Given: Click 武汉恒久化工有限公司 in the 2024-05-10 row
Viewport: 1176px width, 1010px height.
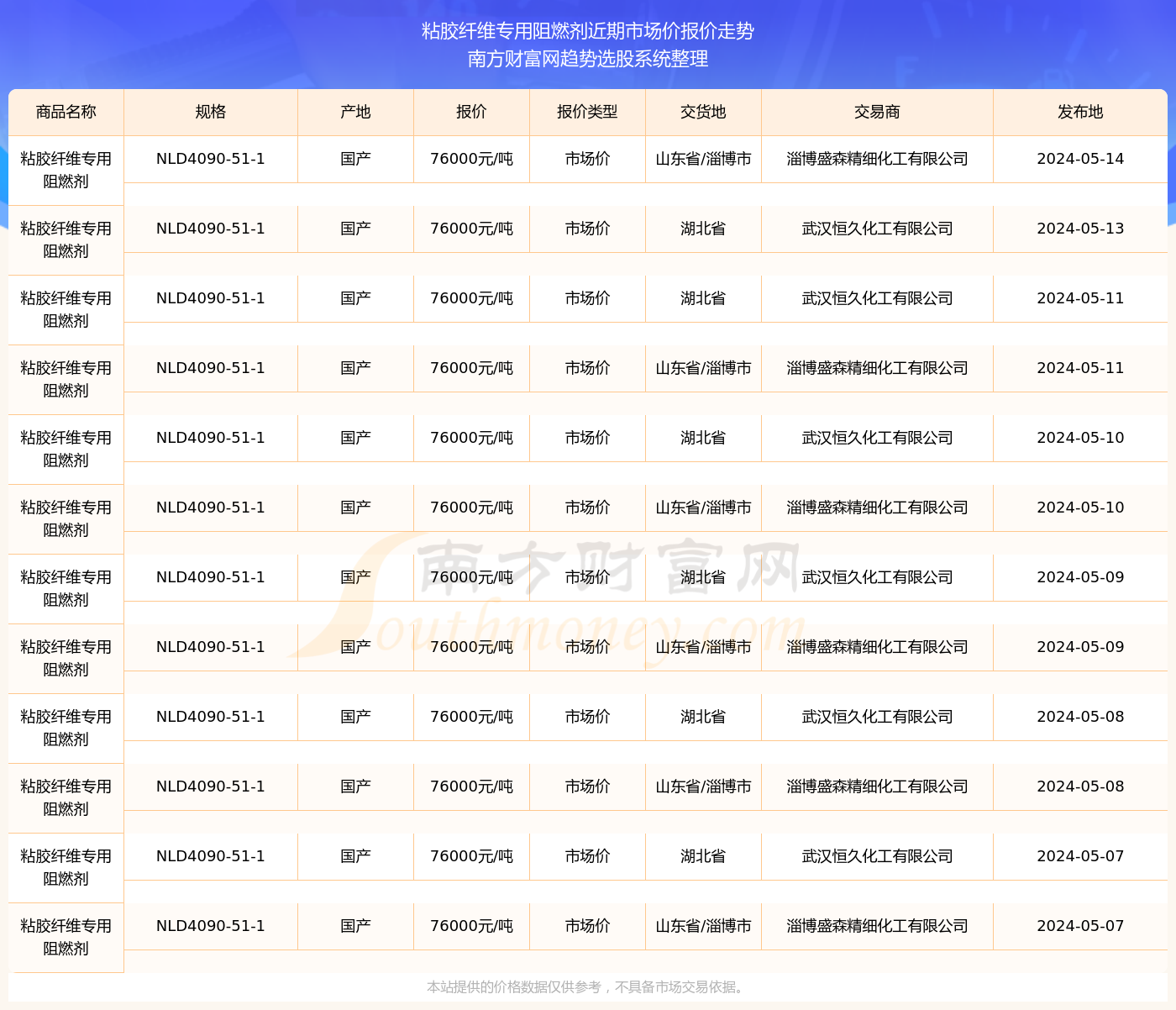Looking at the screenshot, I should [x=878, y=438].
